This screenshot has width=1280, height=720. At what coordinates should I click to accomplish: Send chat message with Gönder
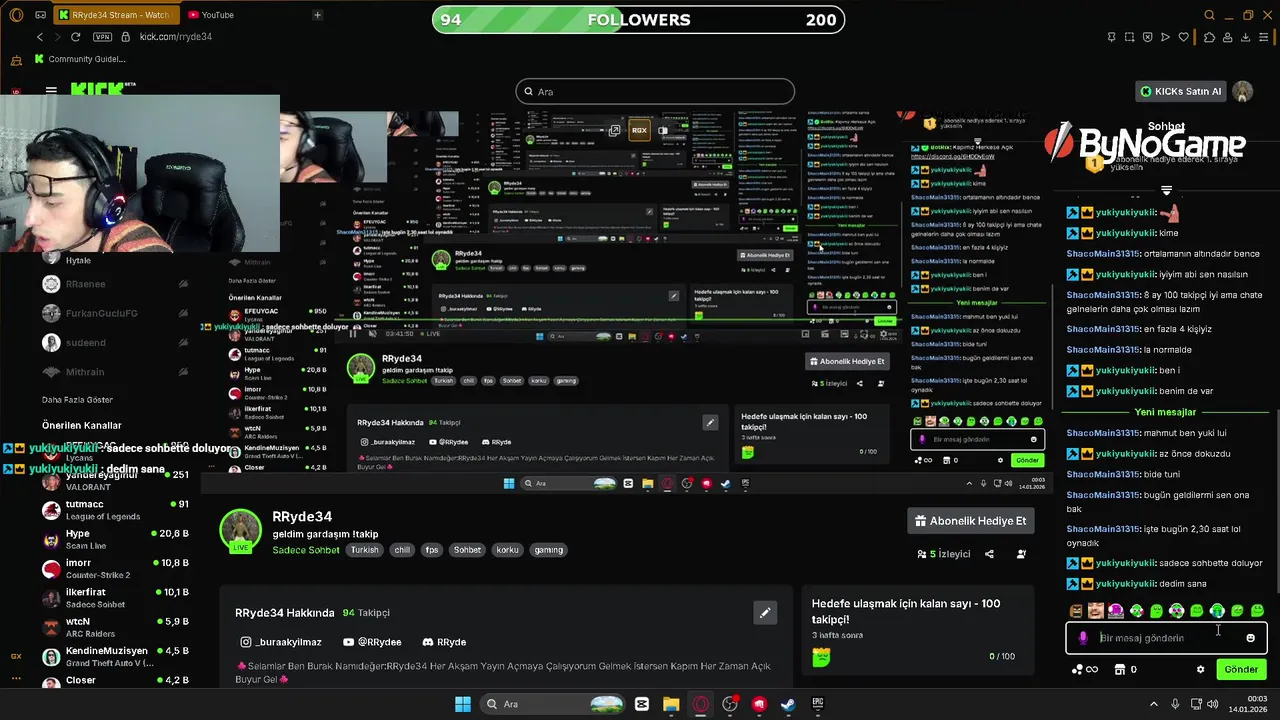(1241, 670)
